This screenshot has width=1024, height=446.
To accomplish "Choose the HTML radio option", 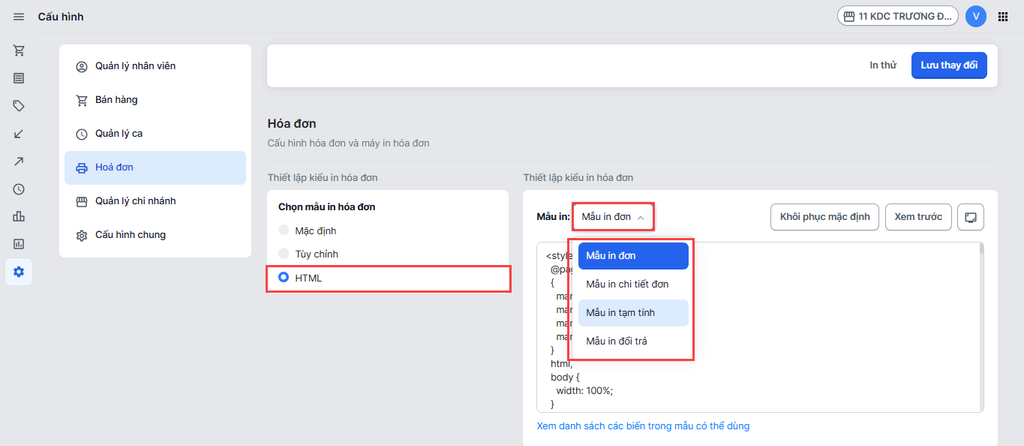I will [x=284, y=277].
